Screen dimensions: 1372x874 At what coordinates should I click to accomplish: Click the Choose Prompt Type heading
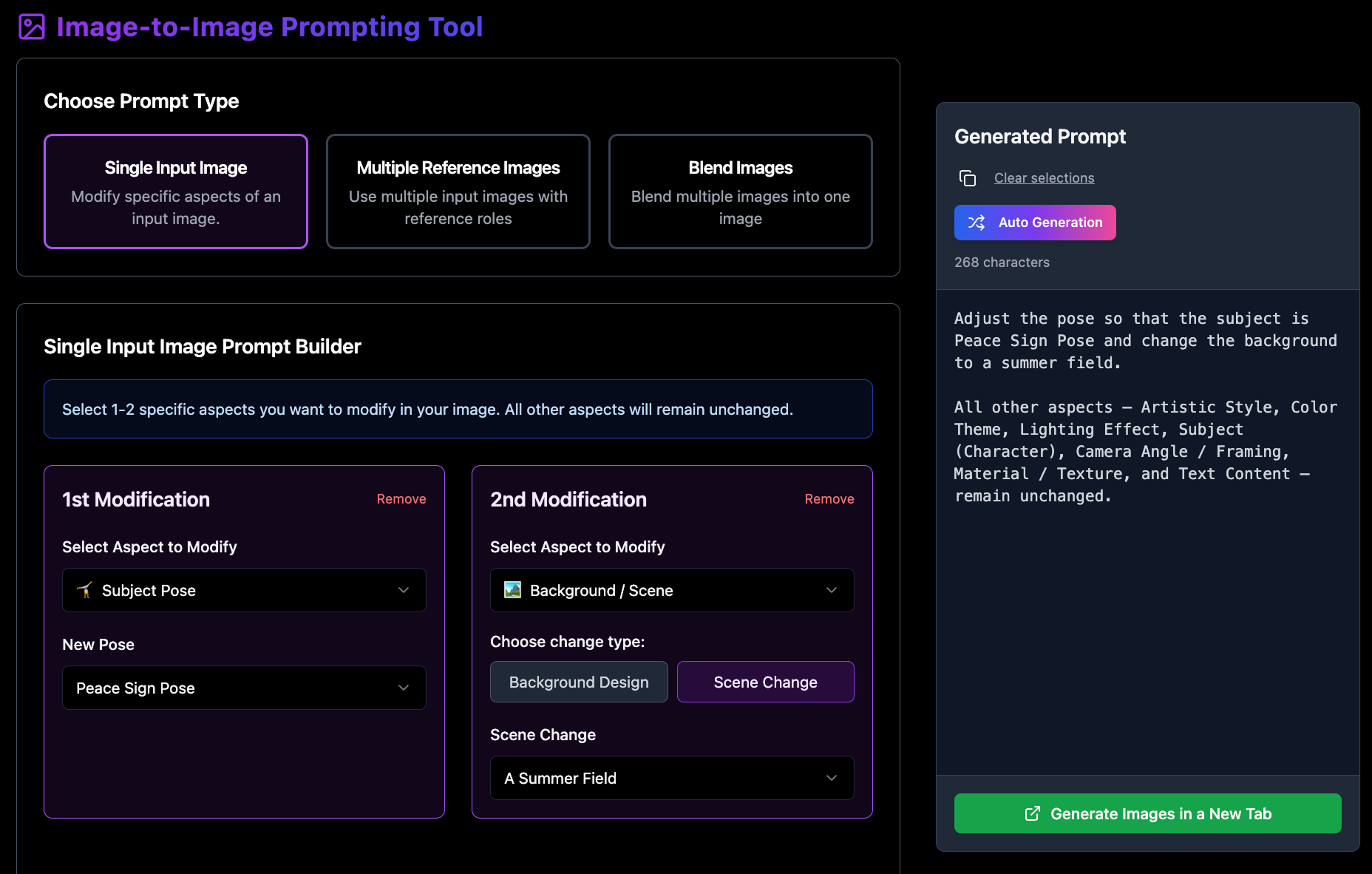[x=141, y=101]
